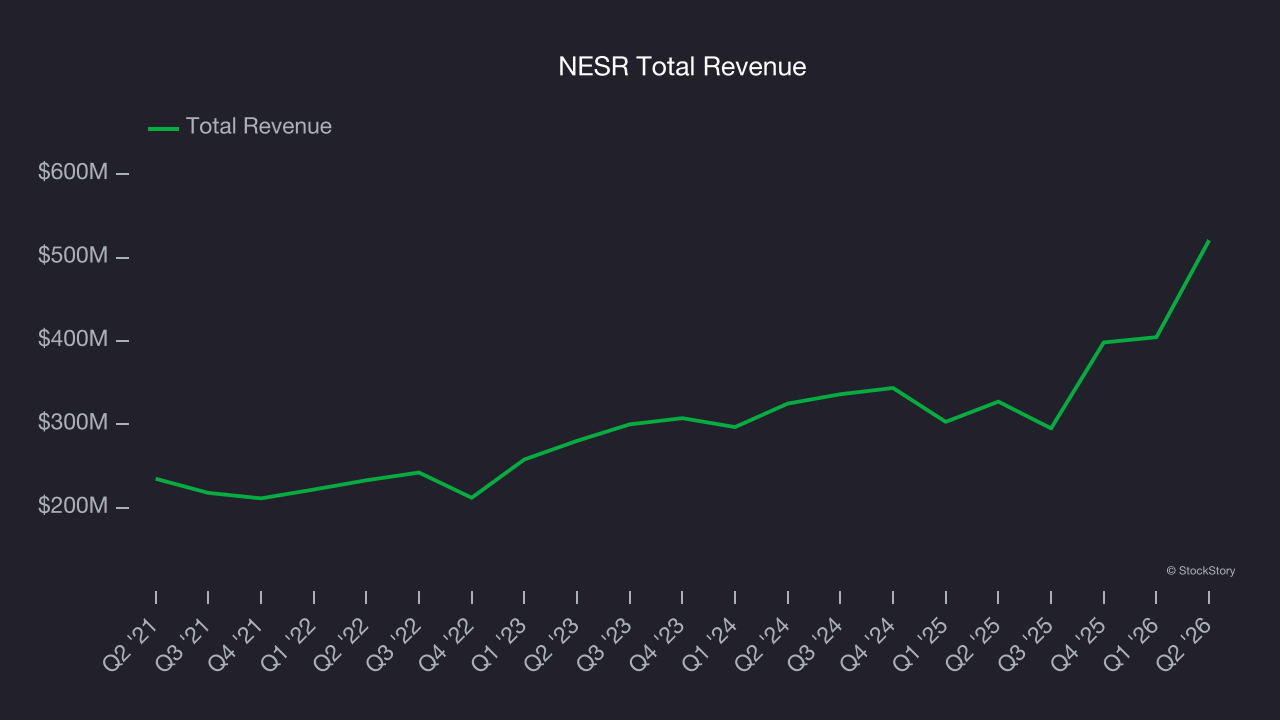This screenshot has height=720, width=1280.
Task: Click the Q2 '22 x-axis label
Action: point(344,643)
